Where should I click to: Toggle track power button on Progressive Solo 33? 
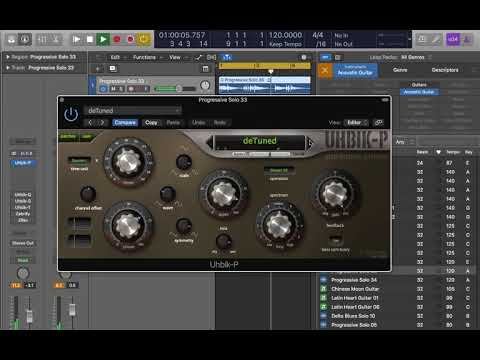coord(103,89)
